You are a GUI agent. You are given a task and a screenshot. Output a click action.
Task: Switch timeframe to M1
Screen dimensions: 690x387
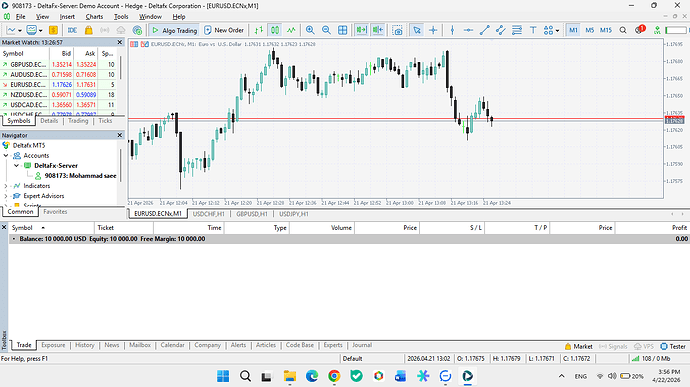point(573,30)
